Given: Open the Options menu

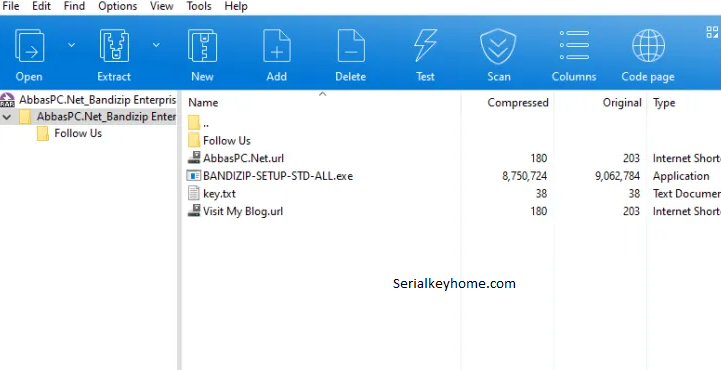Looking at the screenshot, I should pos(118,6).
